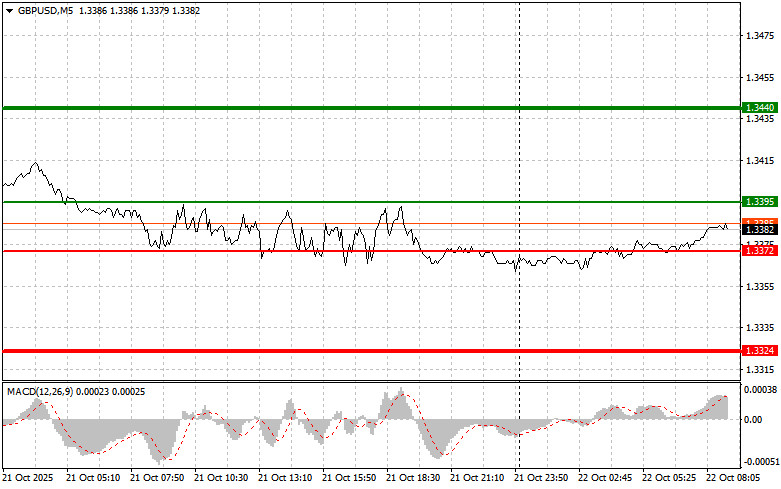
Task: Click the 21 Oct 21:10 time label
Action: tap(477, 478)
